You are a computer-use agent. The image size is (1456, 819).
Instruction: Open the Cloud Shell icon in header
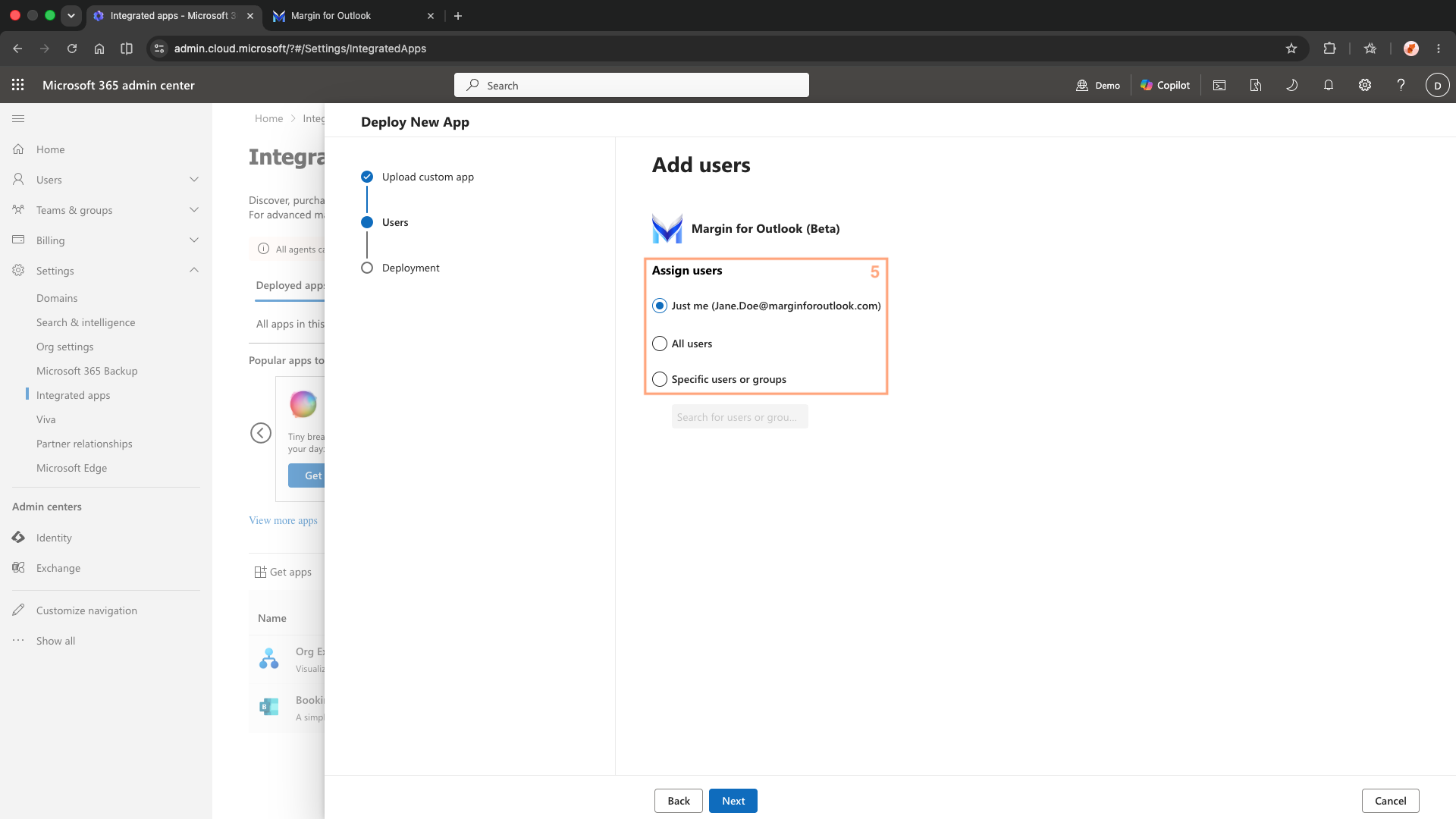pos(1219,85)
